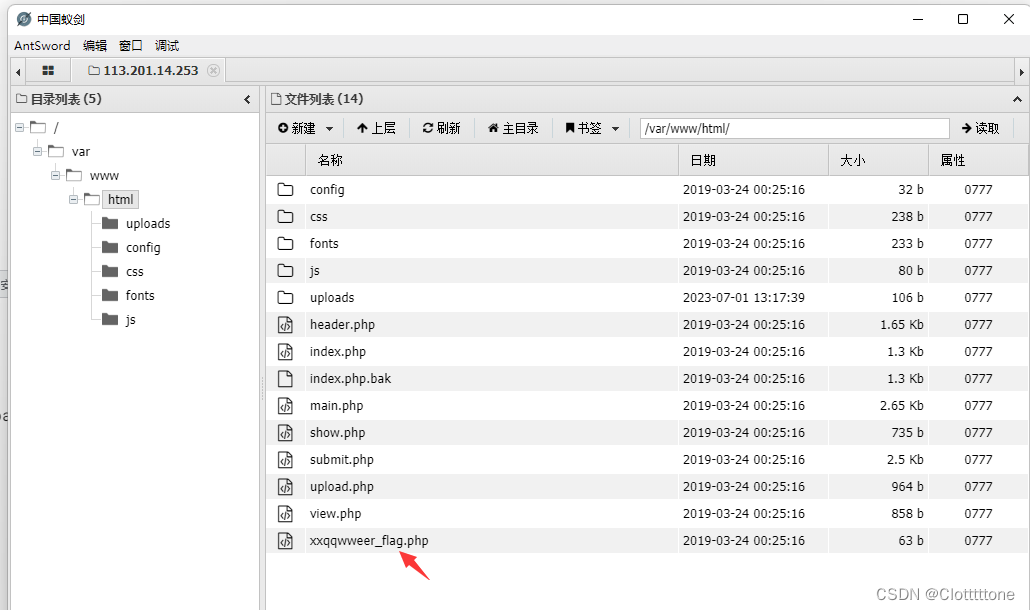Select the 上层 parent directory icon
Image resolution: width=1030 pixels, height=610 pixels.
click(x=361, y=128)
